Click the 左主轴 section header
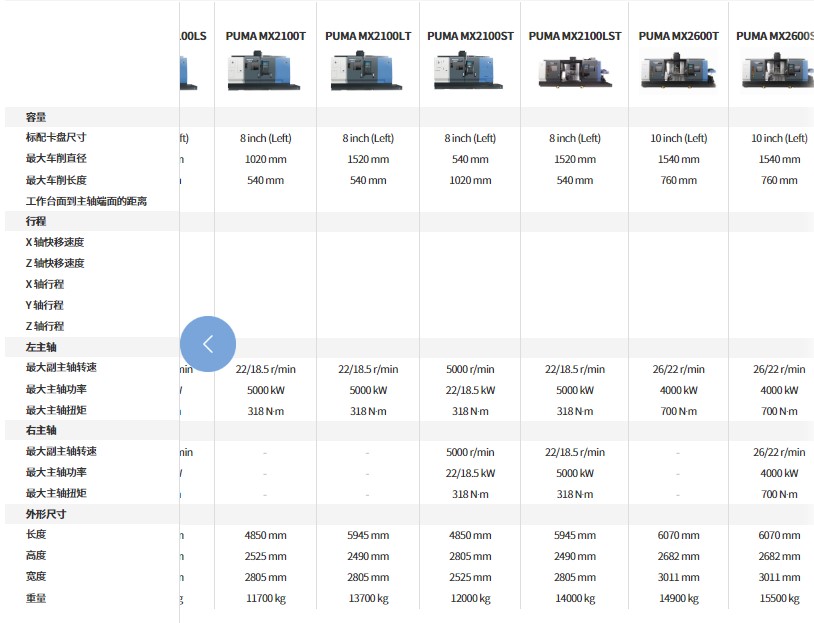The width and height of the screenshot is (814, 623). 41,347
